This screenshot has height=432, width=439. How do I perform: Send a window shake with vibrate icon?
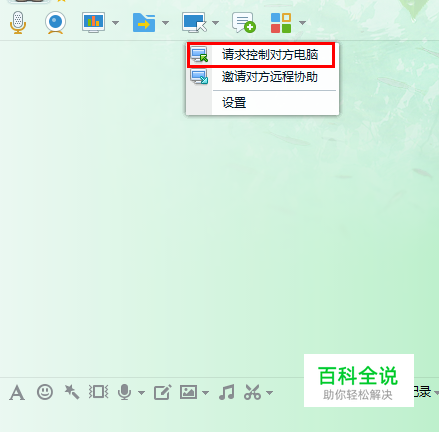(x=98, y=392)
